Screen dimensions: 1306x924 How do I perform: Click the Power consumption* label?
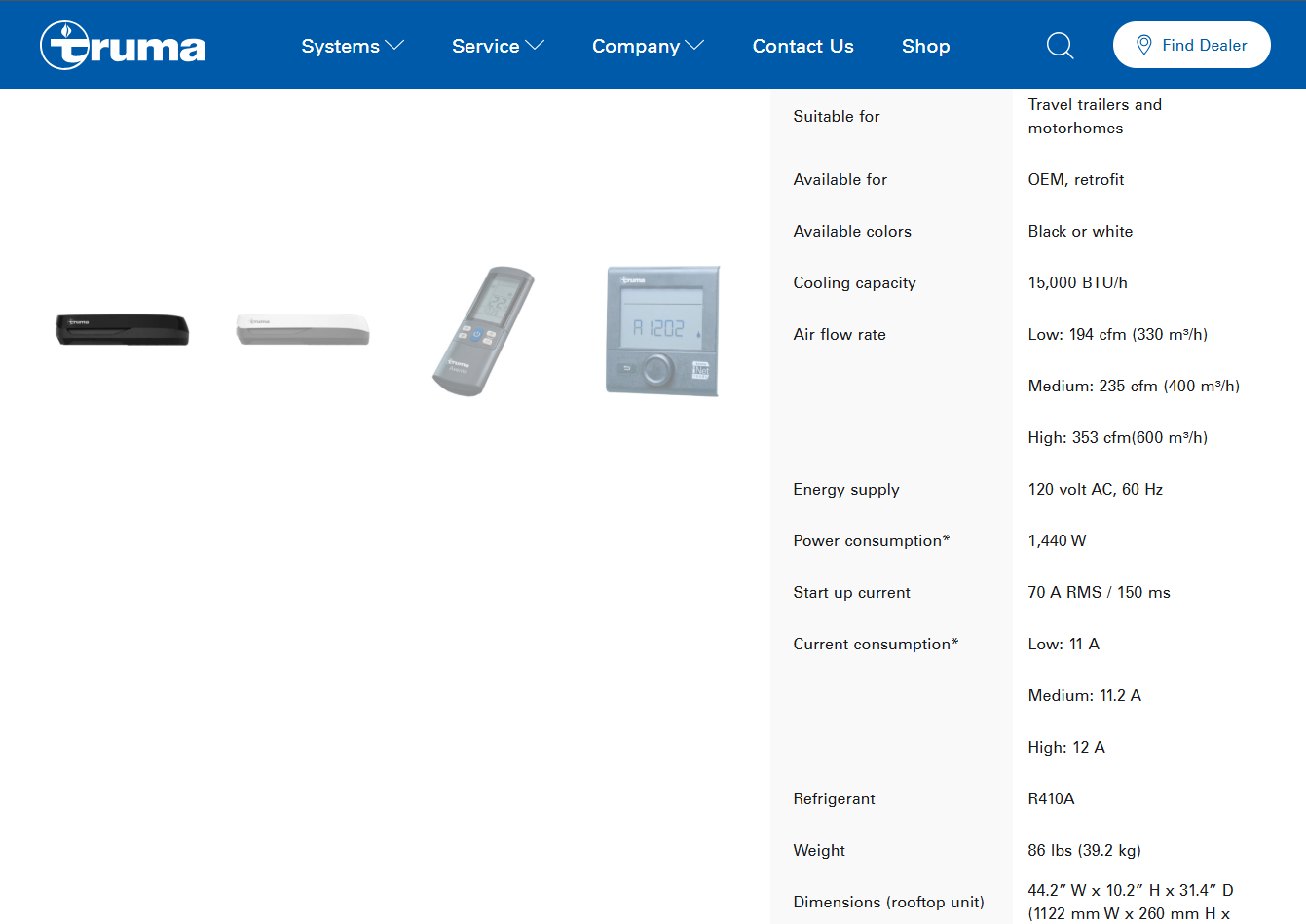(871, 540)
